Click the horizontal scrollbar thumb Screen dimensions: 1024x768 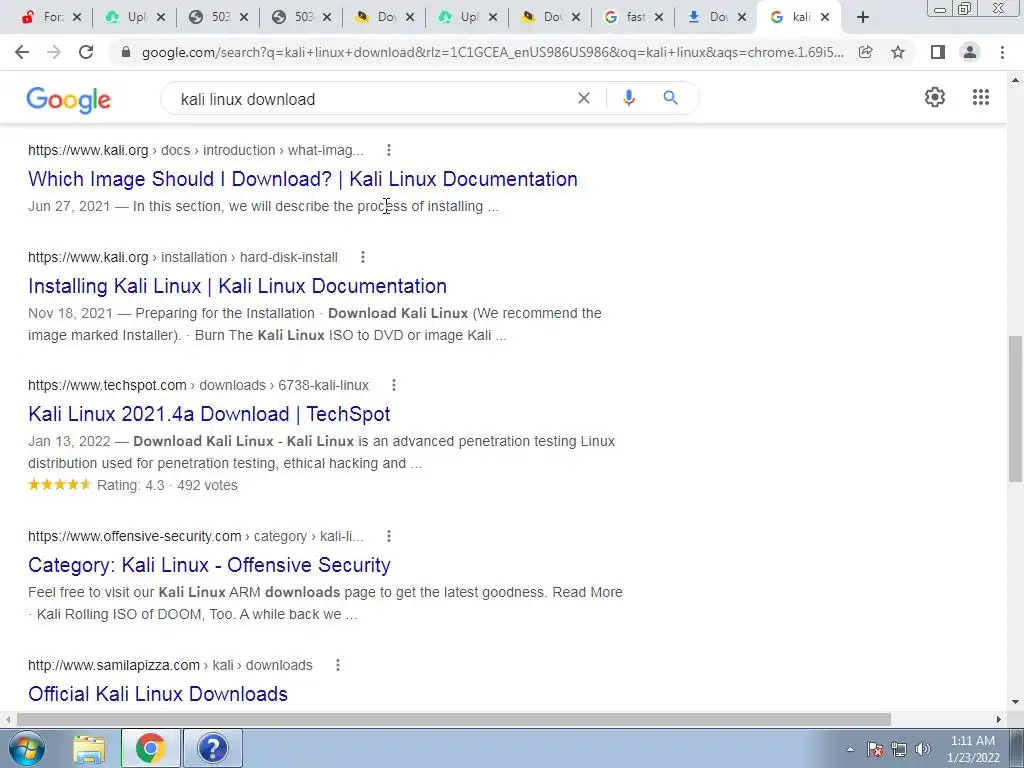[454, 719]
